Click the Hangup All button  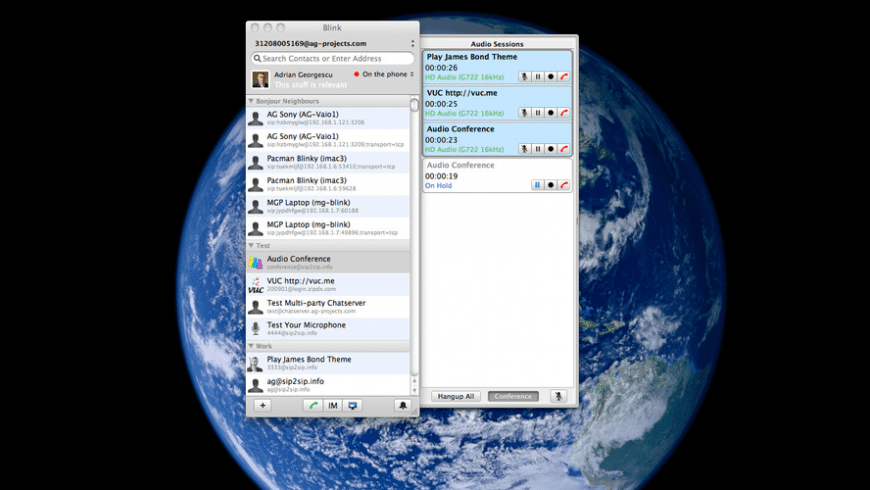pyautogui.click(x=456, y=396)
